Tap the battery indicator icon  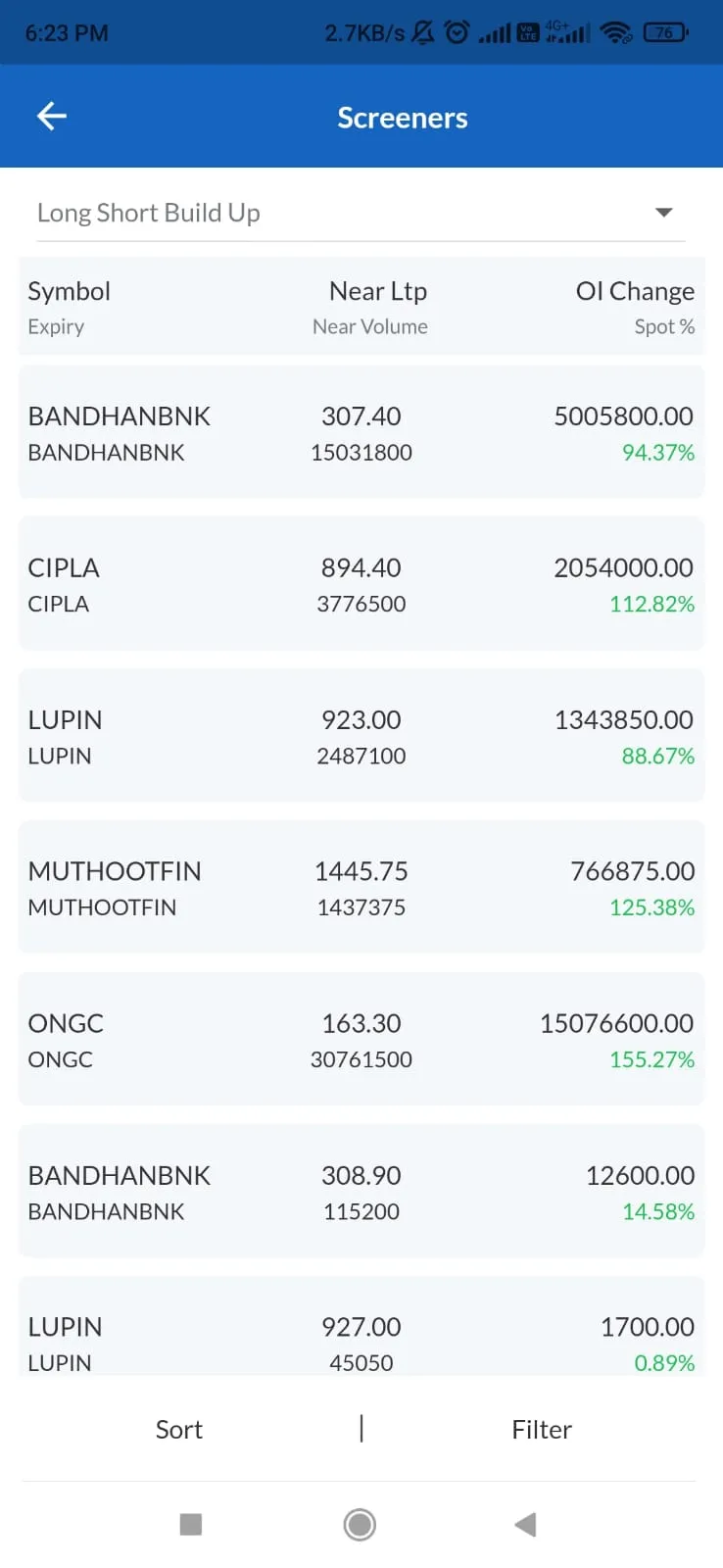point(666,33)
